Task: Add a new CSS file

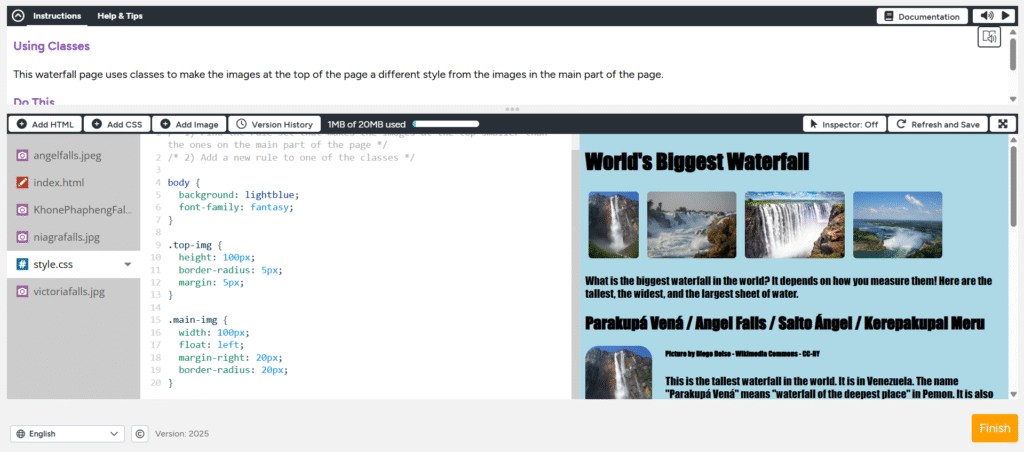Action: [117, 124]
